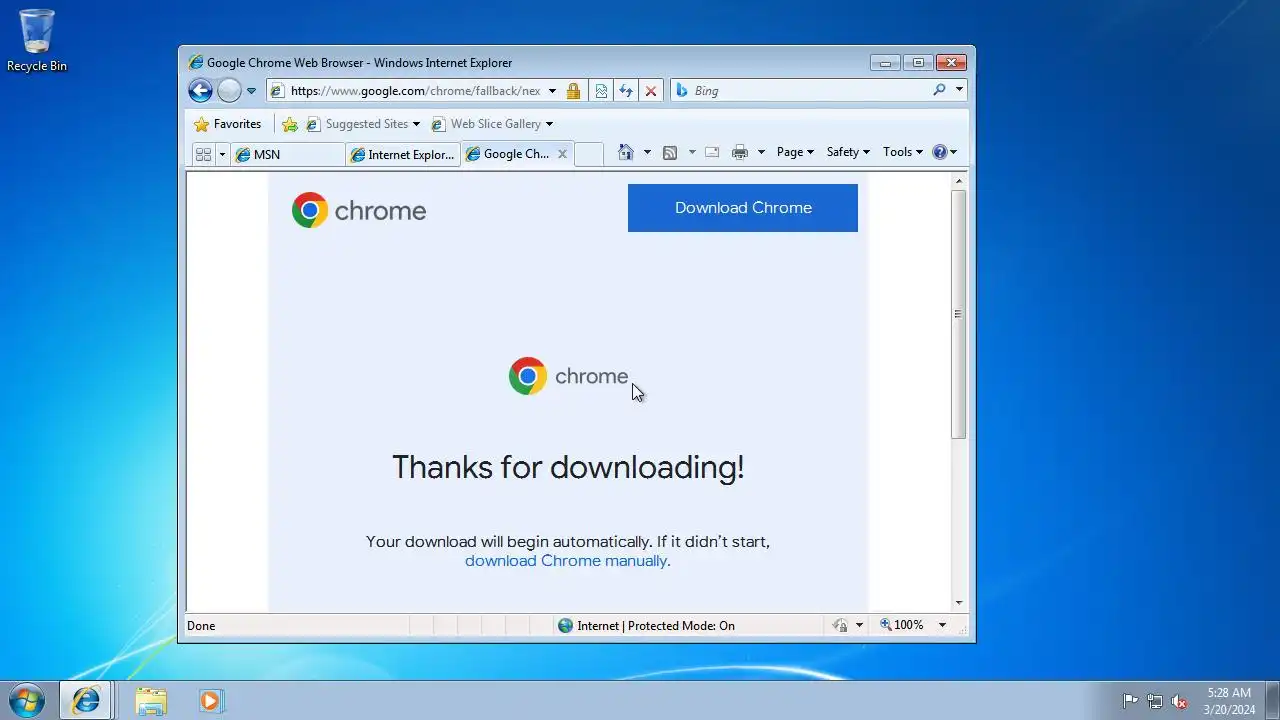
Task: Expand the Home button dropdown arrow
Action: (x=647, y=152)
